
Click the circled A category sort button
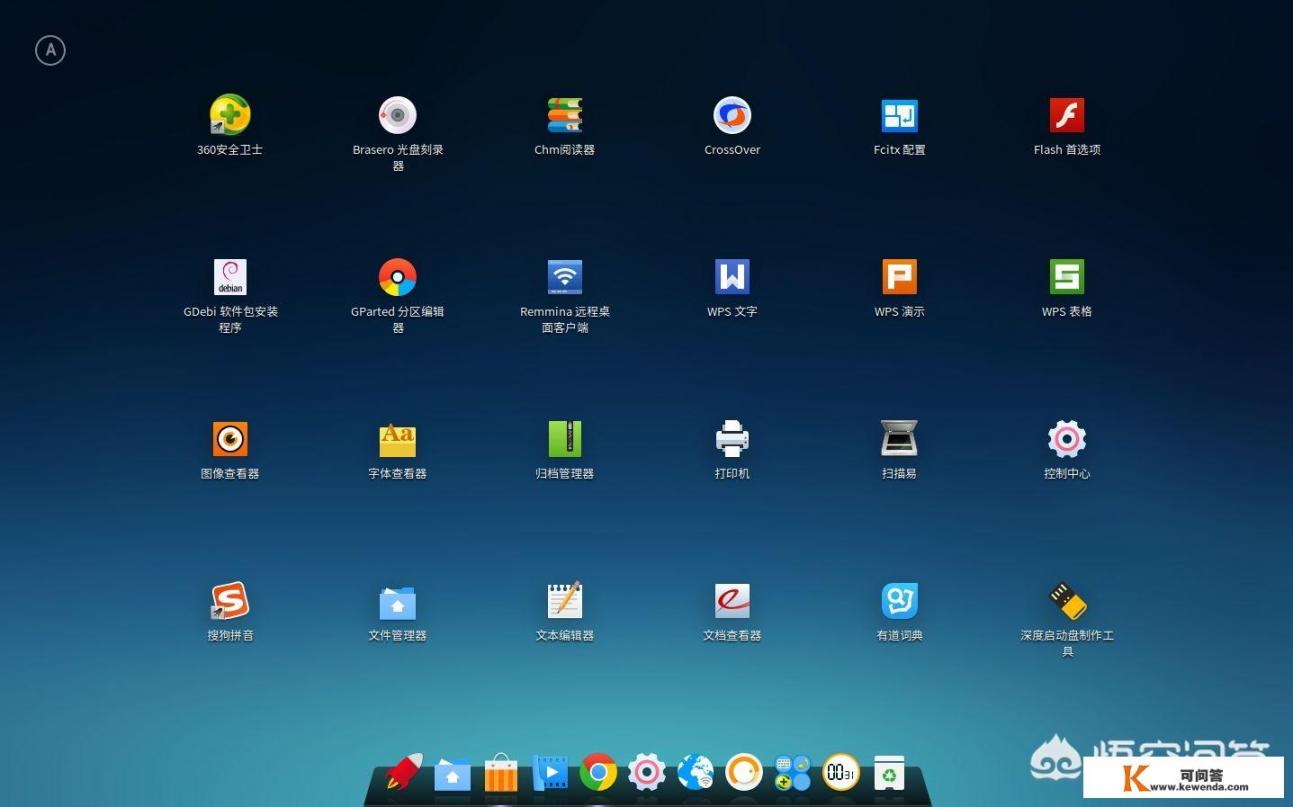pos(50,50)
